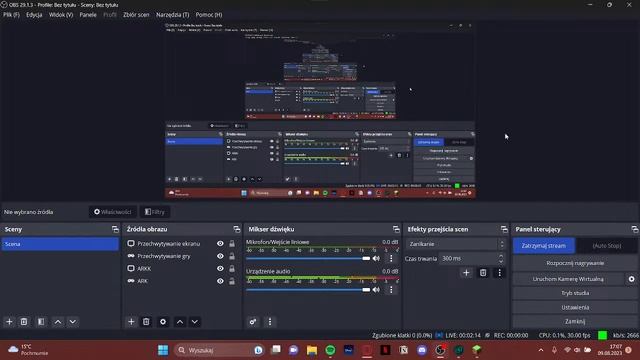Image resolution: width=640 pixels, height=360 pixels.
Task: Adjust Czas trwania stepper arrows
Action: (501, 258)
